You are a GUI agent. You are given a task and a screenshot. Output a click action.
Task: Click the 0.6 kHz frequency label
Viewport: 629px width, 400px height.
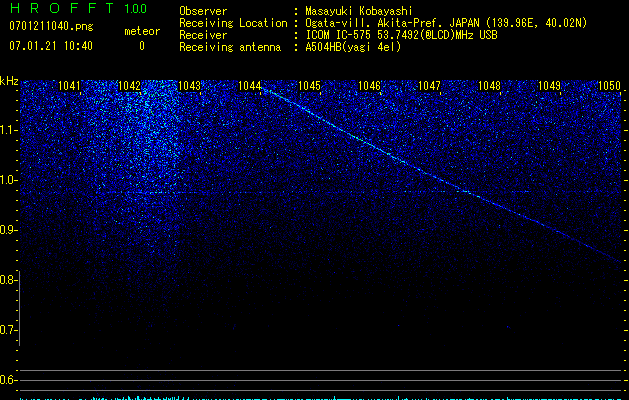tap(8, 380)
